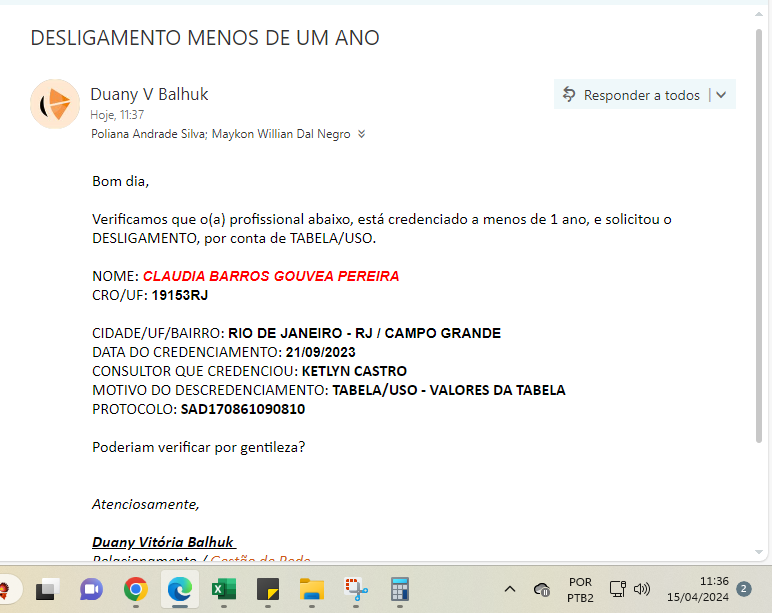Click recipient Poliana Andrade Silva
The width and height of the screenshot is (772, 613).
point(136,134)
